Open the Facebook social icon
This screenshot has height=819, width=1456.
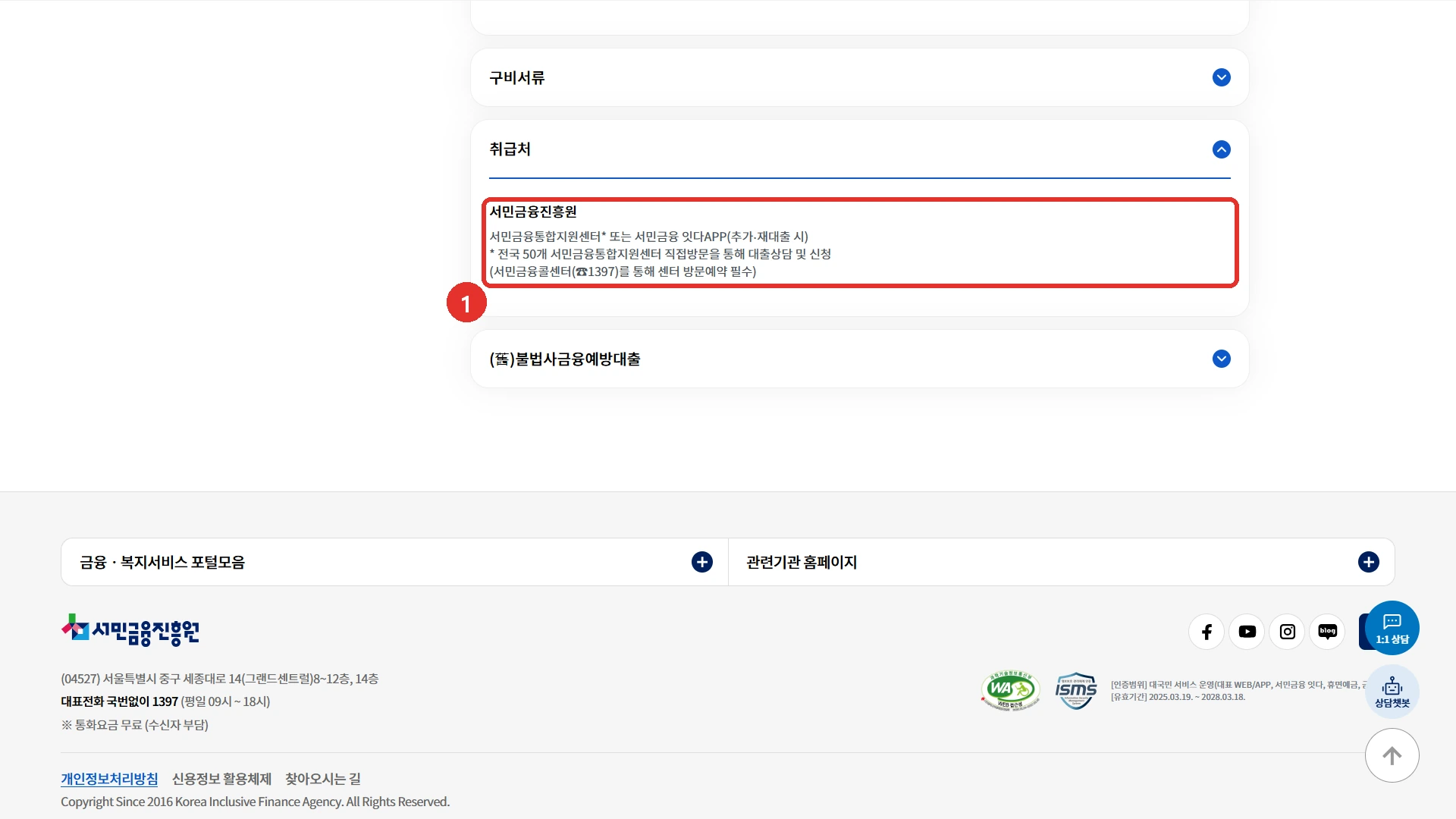(1207, 632)
